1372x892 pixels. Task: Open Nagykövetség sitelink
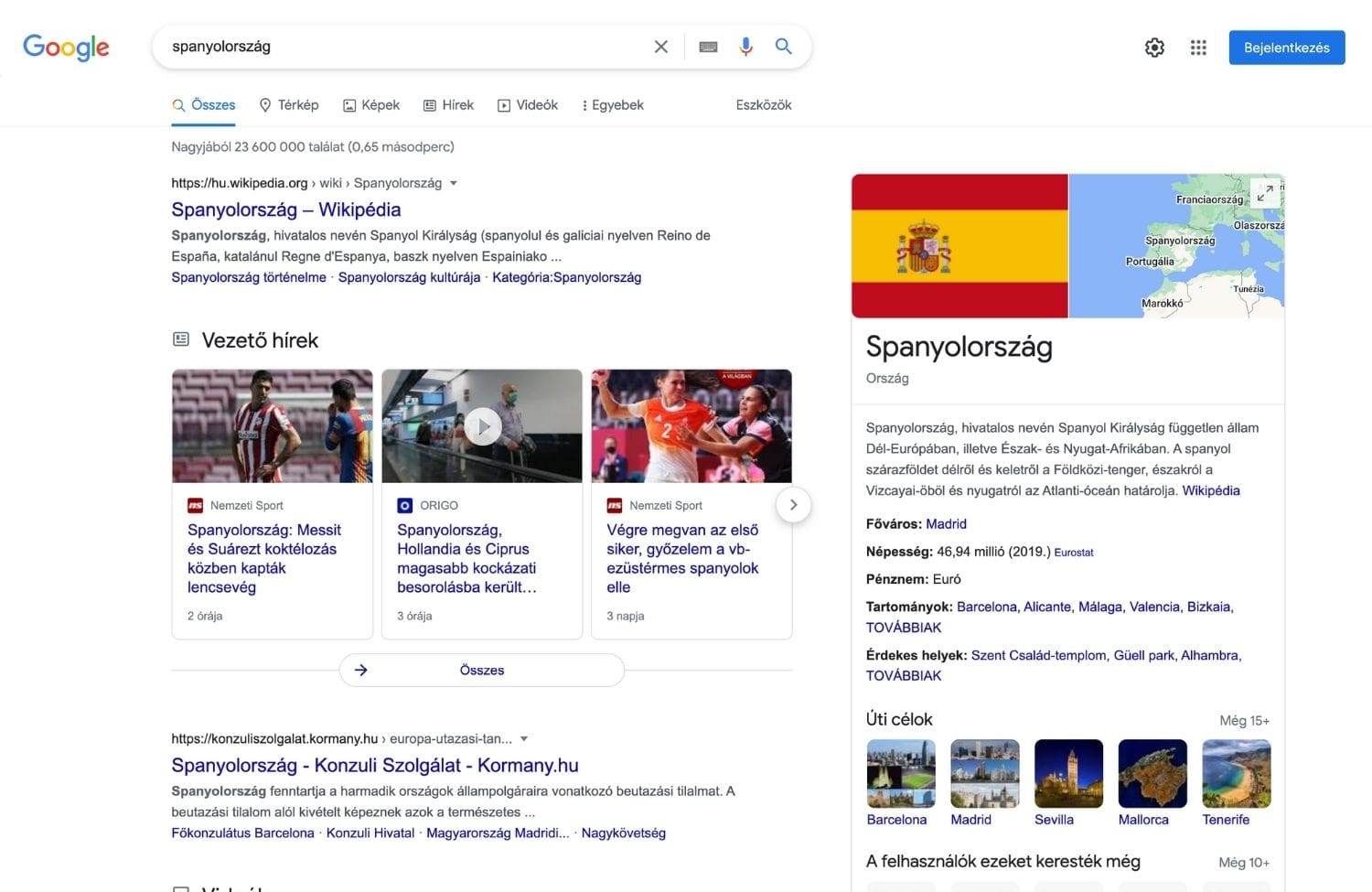(x=624, y=833)
